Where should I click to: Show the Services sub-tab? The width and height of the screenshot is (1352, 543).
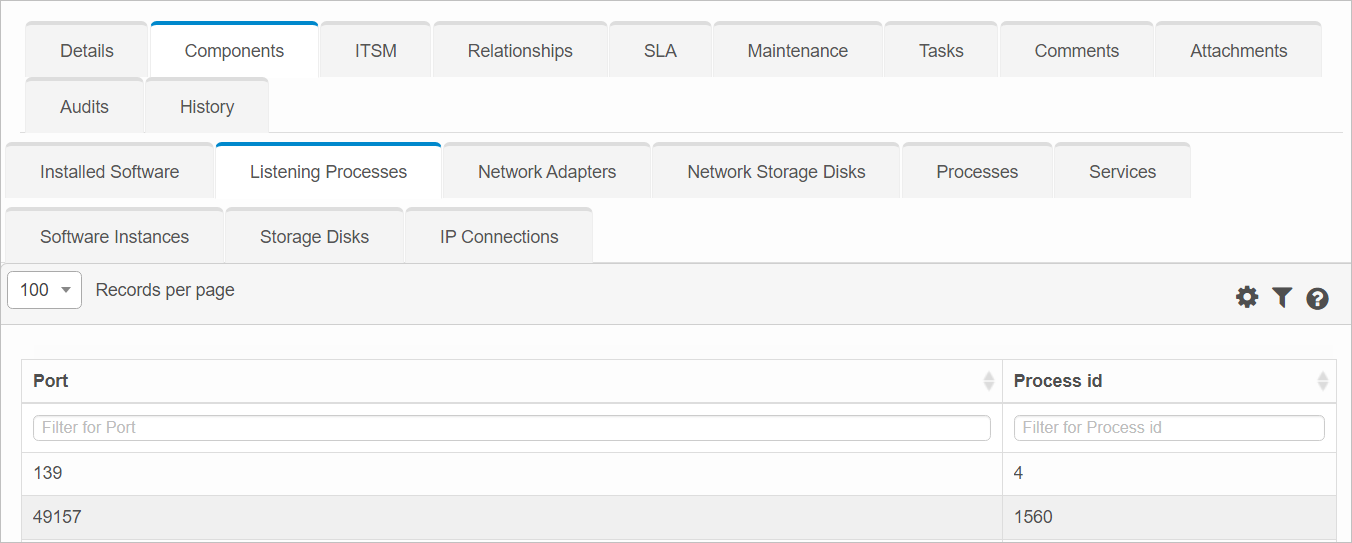coord(1122,172)
